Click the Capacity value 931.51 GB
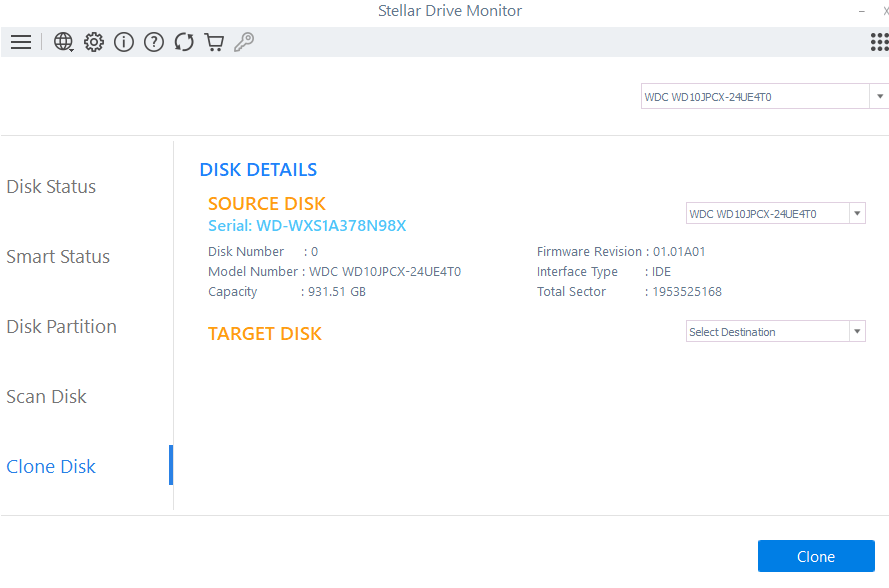 [337, 291]
